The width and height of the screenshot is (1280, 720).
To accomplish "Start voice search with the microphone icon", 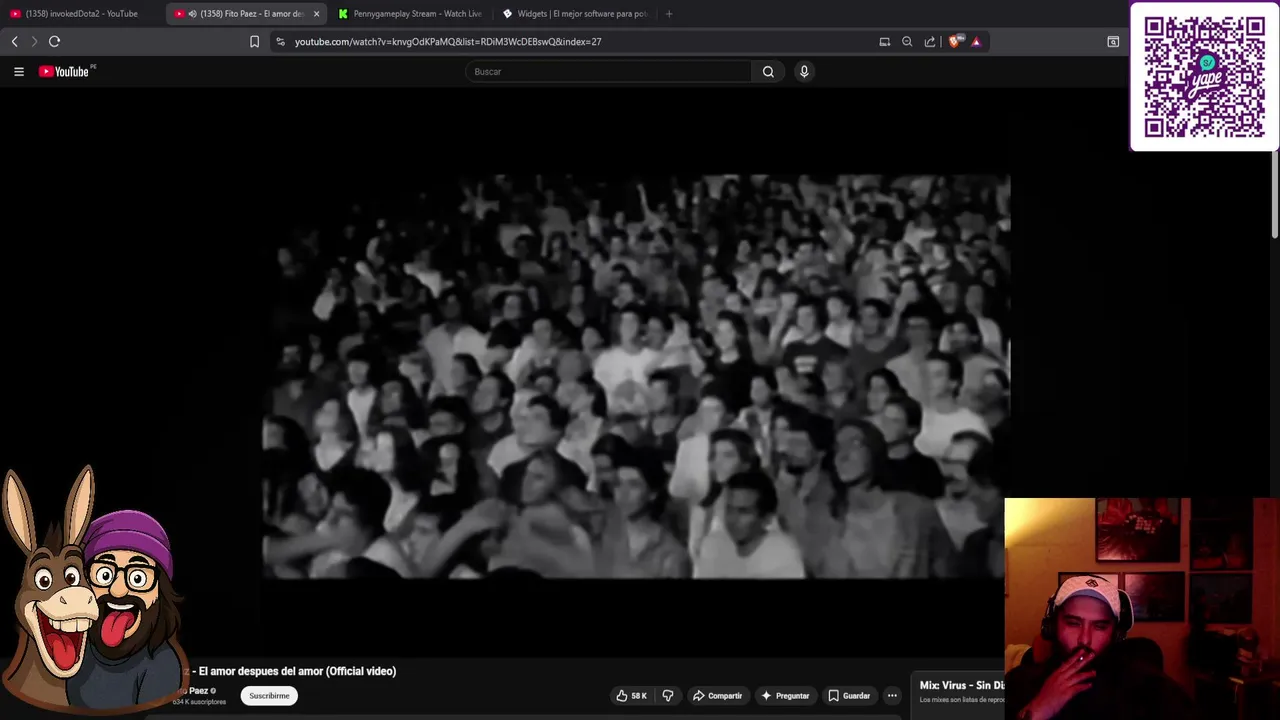I will (x=804, y=71).
